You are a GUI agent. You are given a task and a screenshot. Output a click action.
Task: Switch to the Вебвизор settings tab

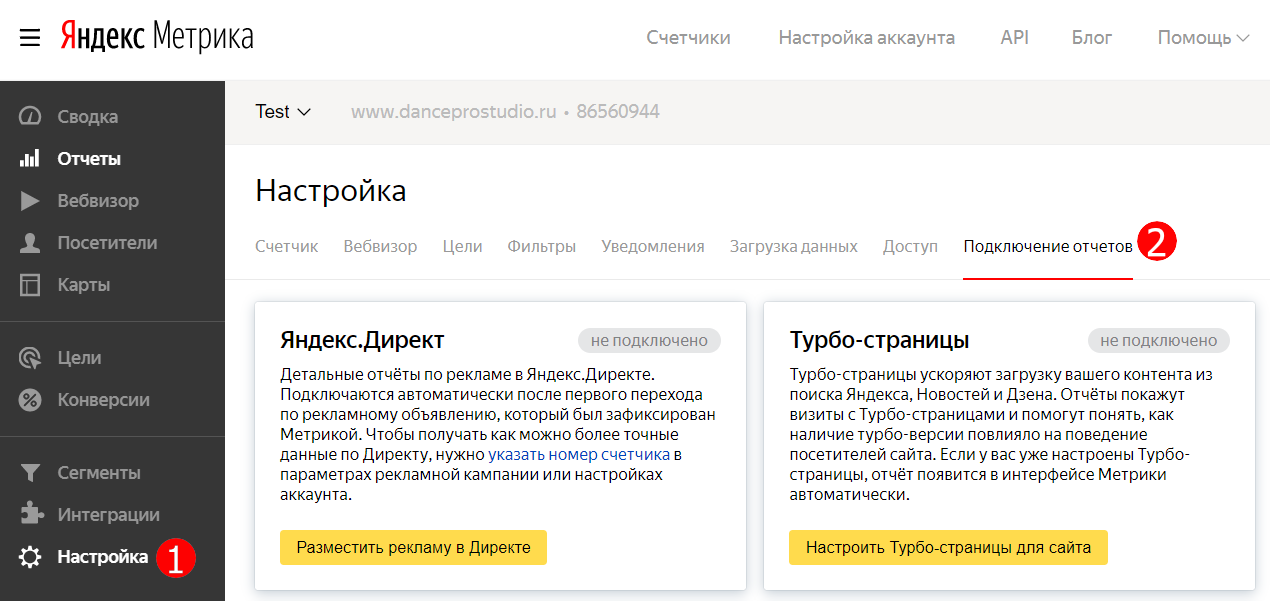380,246
